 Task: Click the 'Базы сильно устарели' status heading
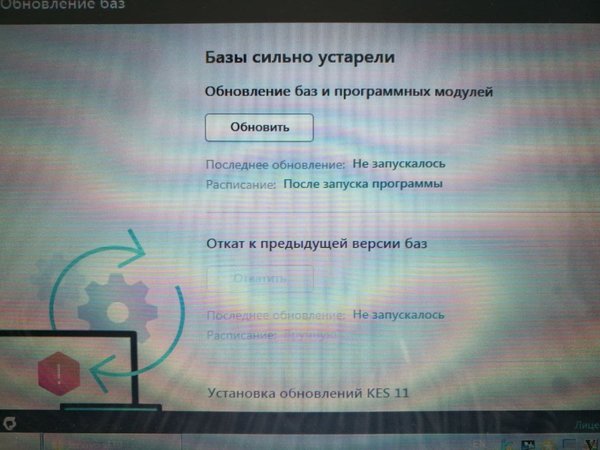[x=300, y=57]
